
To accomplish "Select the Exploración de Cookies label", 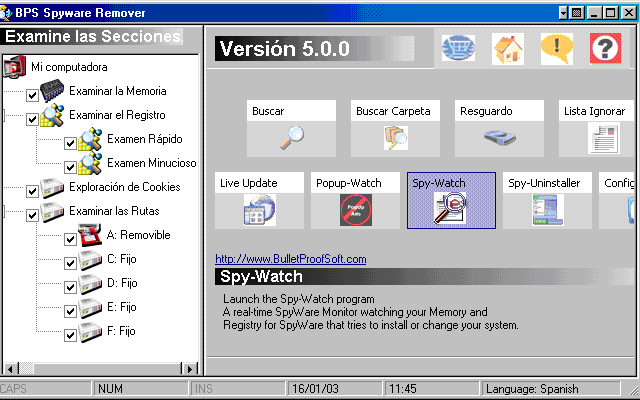I will [x=124, y=187].
